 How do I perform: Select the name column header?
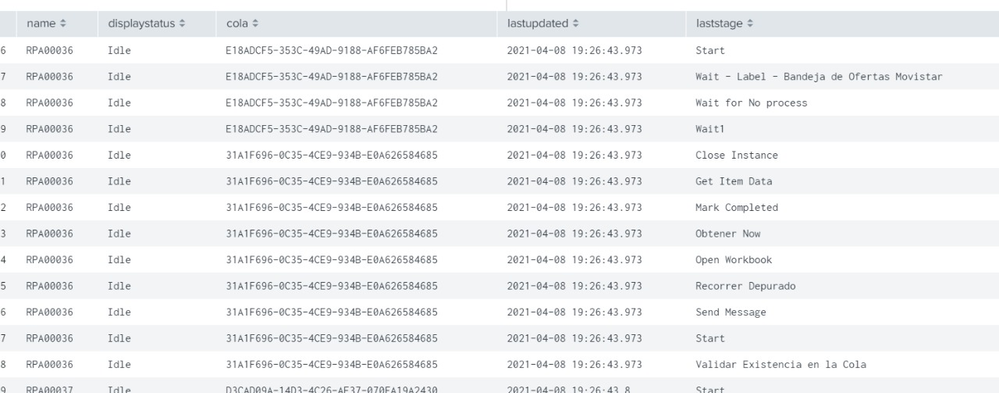(x=57, y=24)
